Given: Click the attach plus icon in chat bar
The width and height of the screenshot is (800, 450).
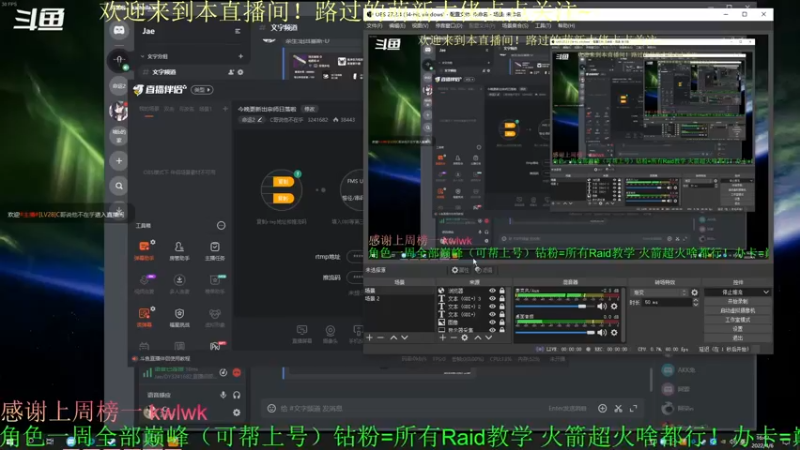Looking at the screenshot, I should 603,408.
